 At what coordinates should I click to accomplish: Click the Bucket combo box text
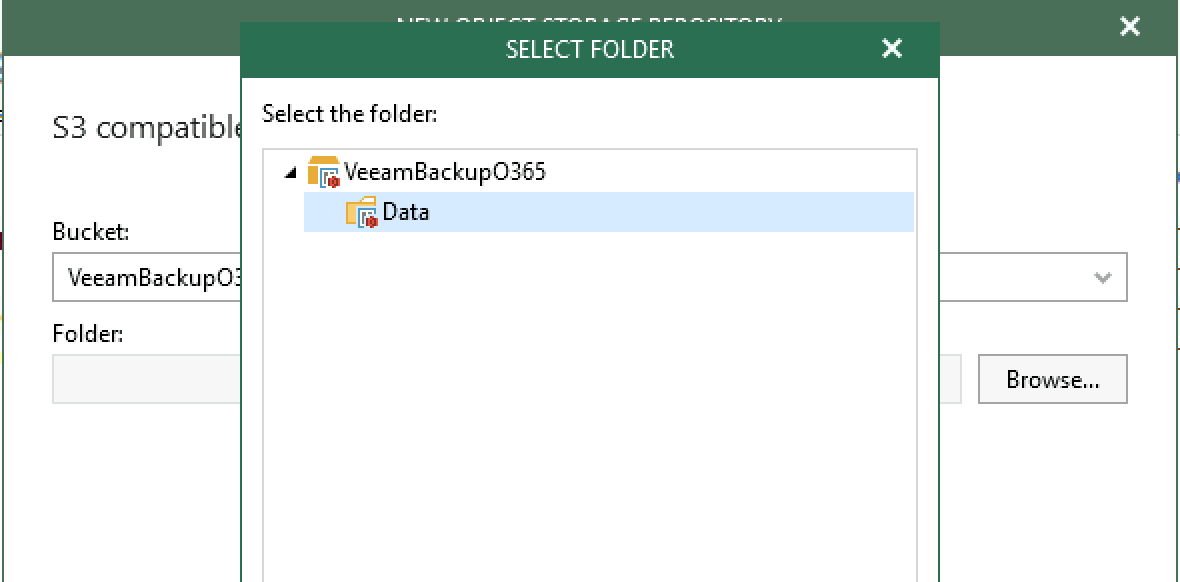click(154, 277)
